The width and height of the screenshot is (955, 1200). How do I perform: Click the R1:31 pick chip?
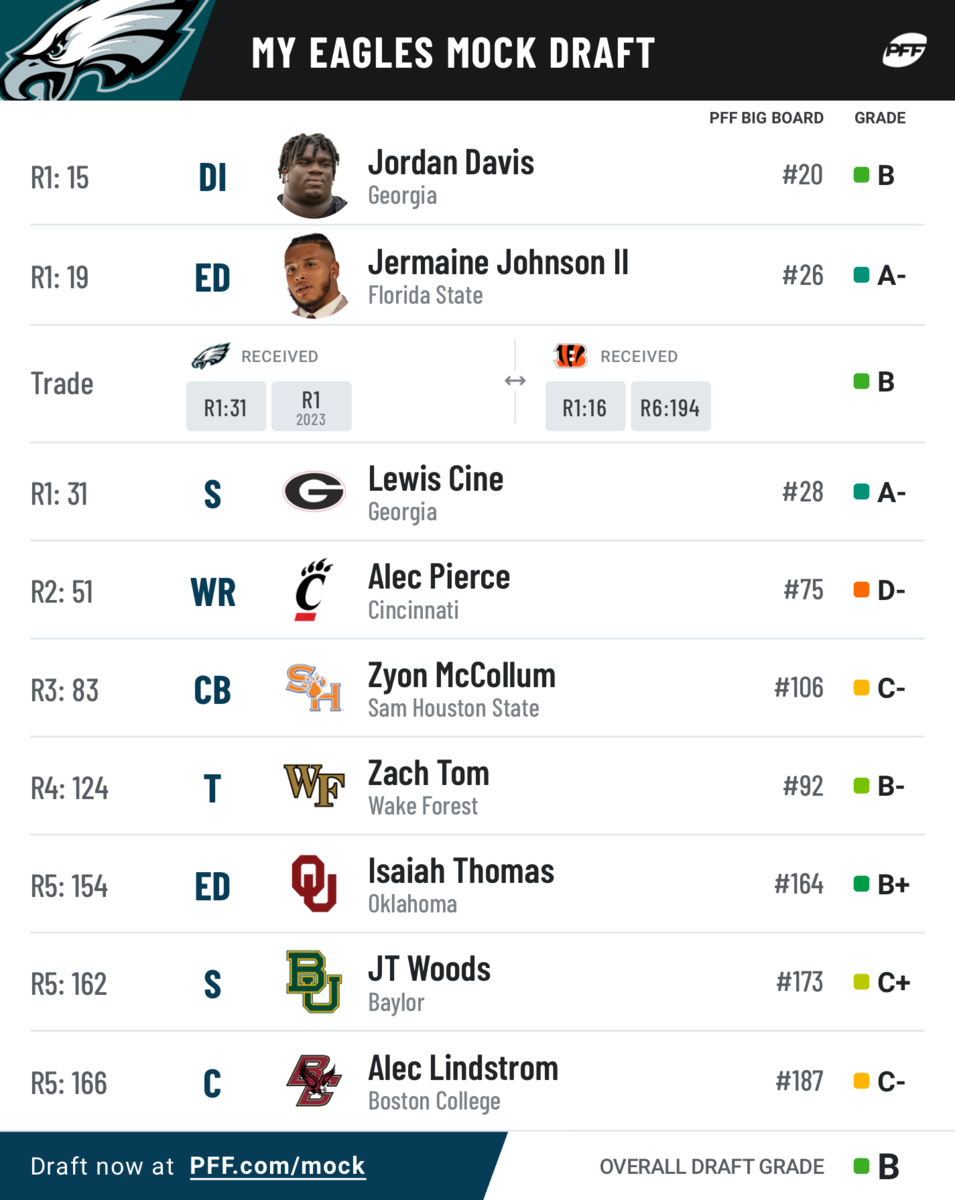tap(226, 407)
